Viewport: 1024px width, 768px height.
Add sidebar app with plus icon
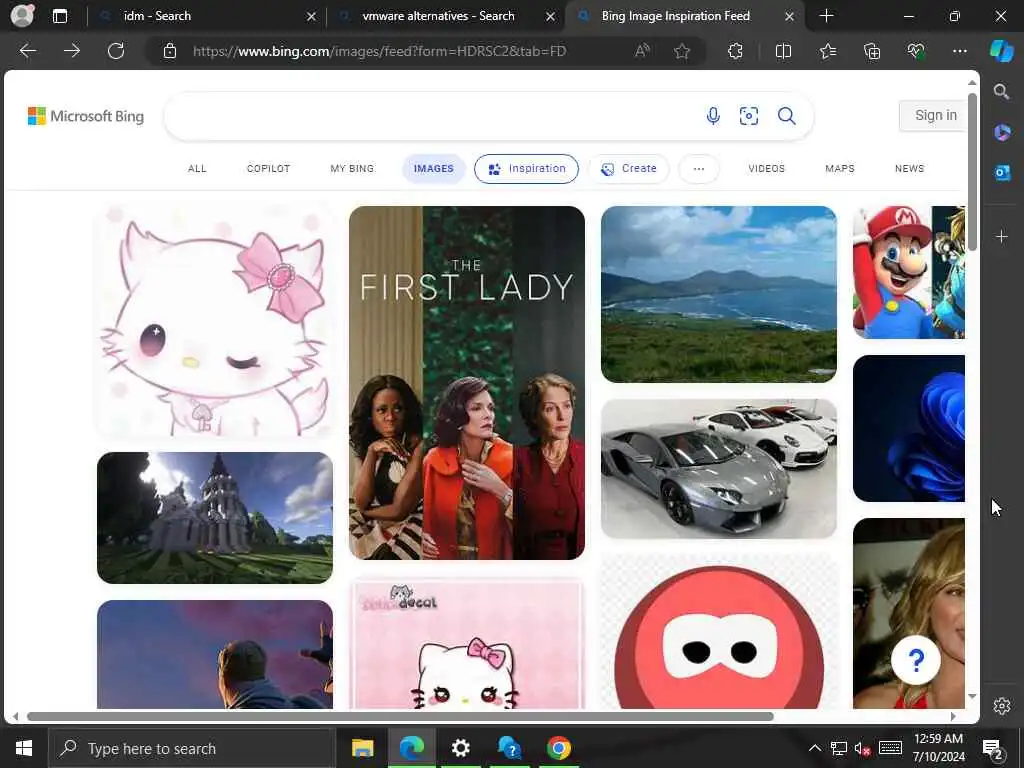pyautogui.click(x=1002, y=236)
